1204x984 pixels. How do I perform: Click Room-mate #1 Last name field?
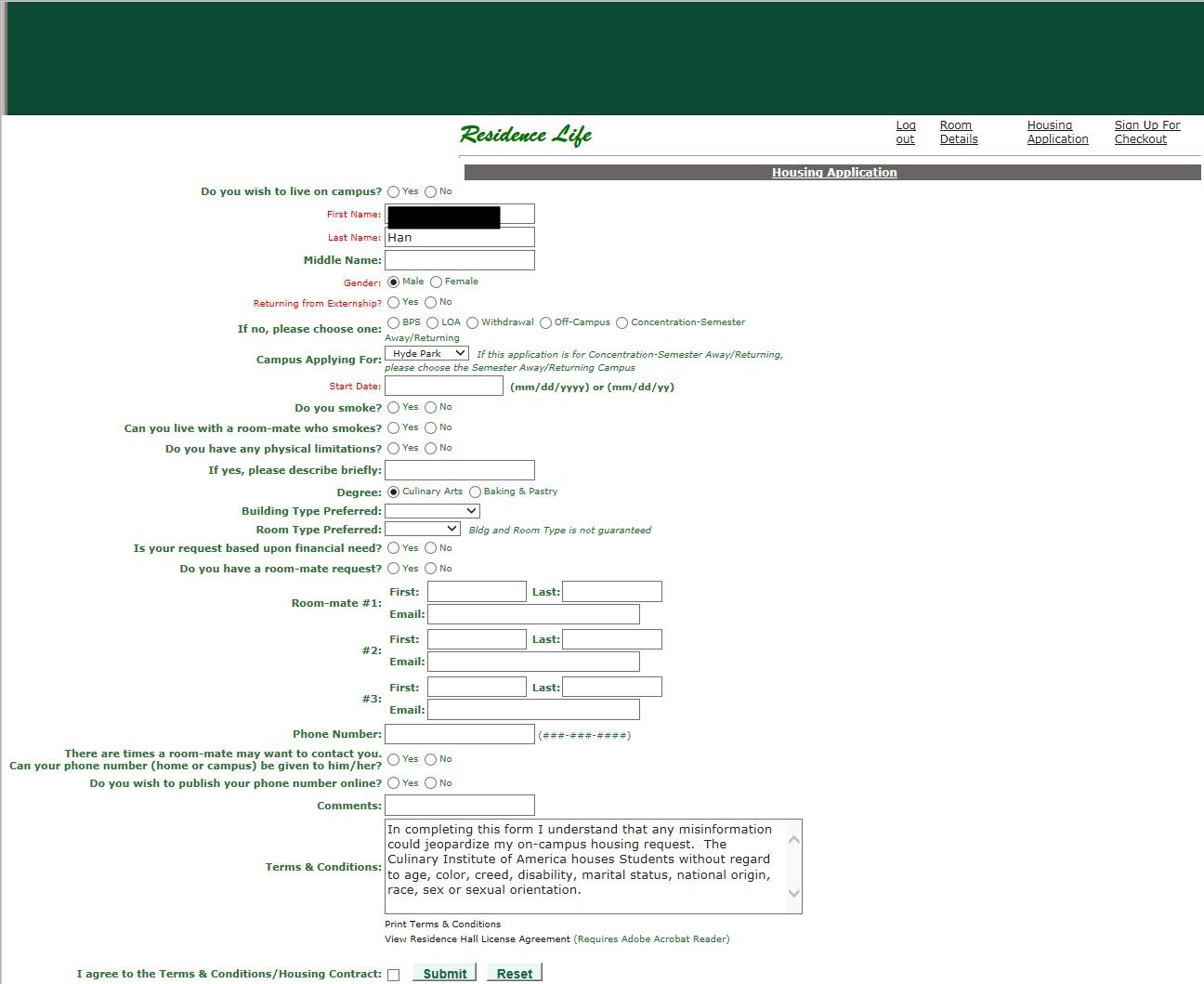tap(612, 591)
